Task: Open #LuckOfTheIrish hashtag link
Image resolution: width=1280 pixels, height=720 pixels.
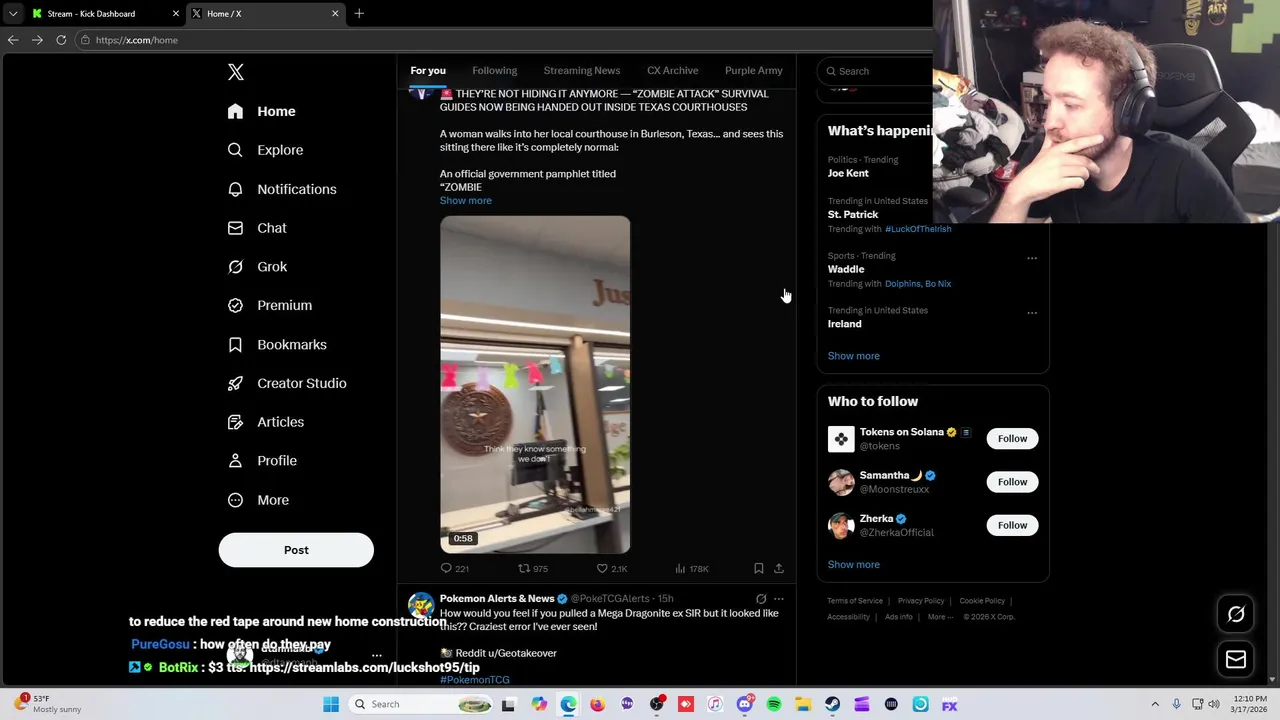Action: pos(918,229)
